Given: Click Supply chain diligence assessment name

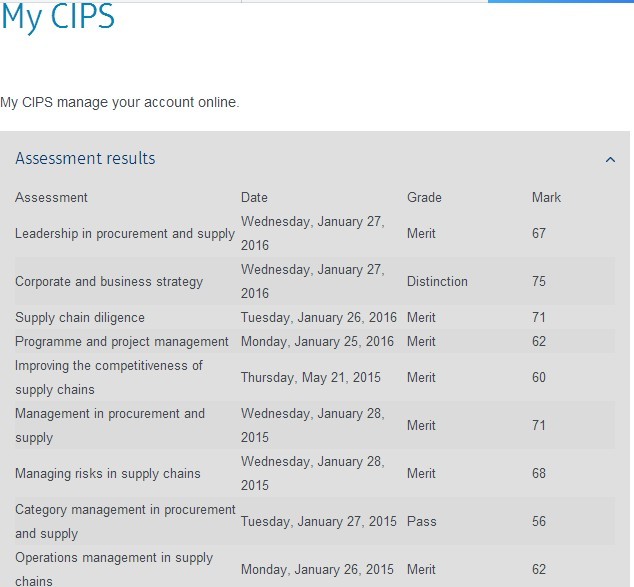Looking at the screenshot, I should [x=80, y=317].
